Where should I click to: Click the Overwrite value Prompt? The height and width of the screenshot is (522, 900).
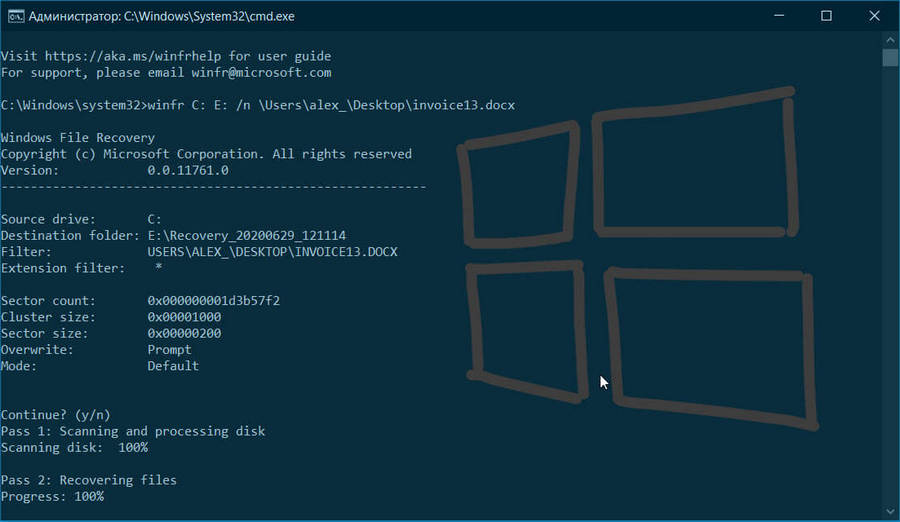(x=169, y=350)
